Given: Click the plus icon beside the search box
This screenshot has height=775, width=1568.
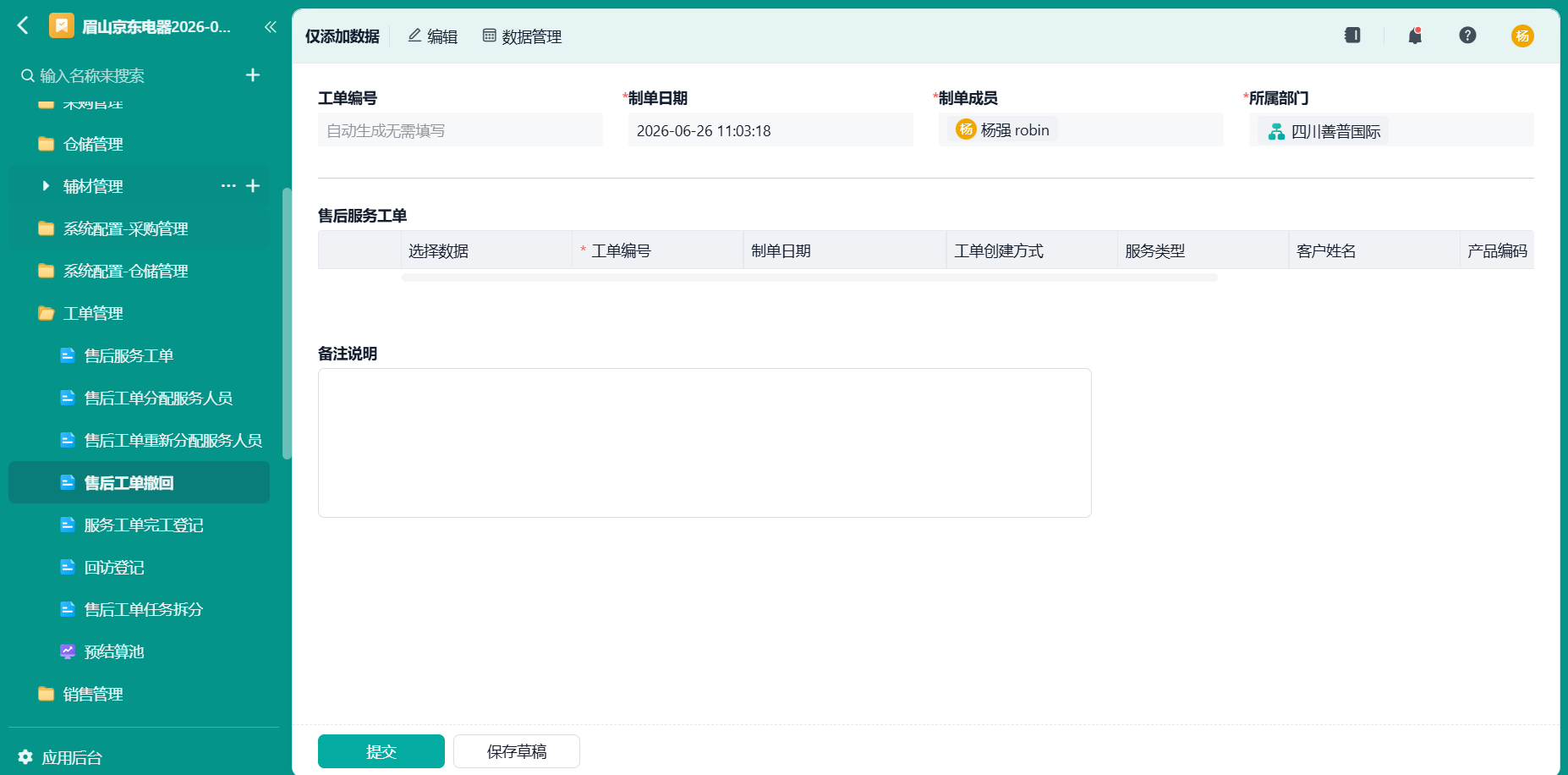Looking at the screenshot, I should pos(252,75).
